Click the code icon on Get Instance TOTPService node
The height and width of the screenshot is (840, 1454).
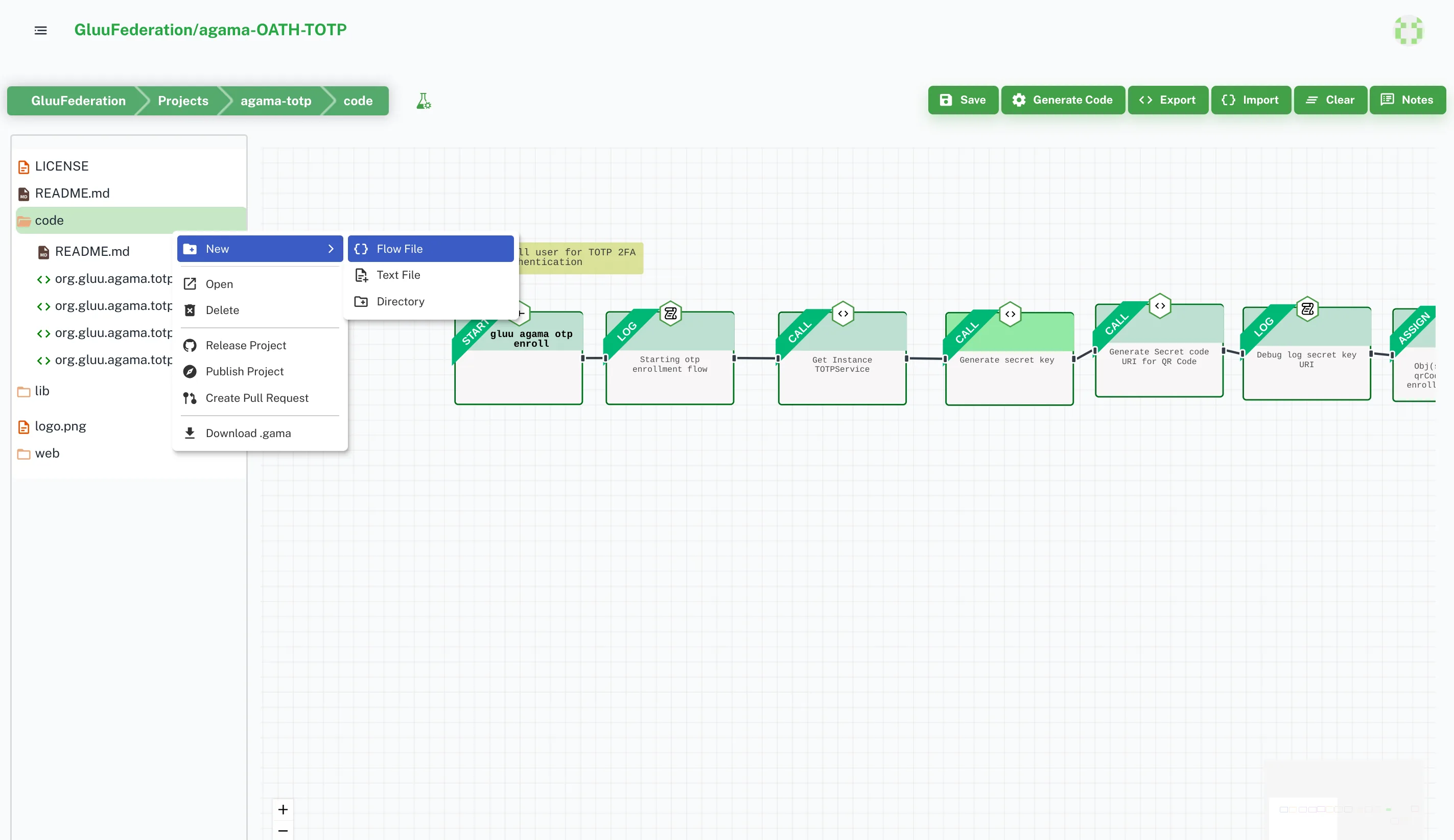(843, 314)
